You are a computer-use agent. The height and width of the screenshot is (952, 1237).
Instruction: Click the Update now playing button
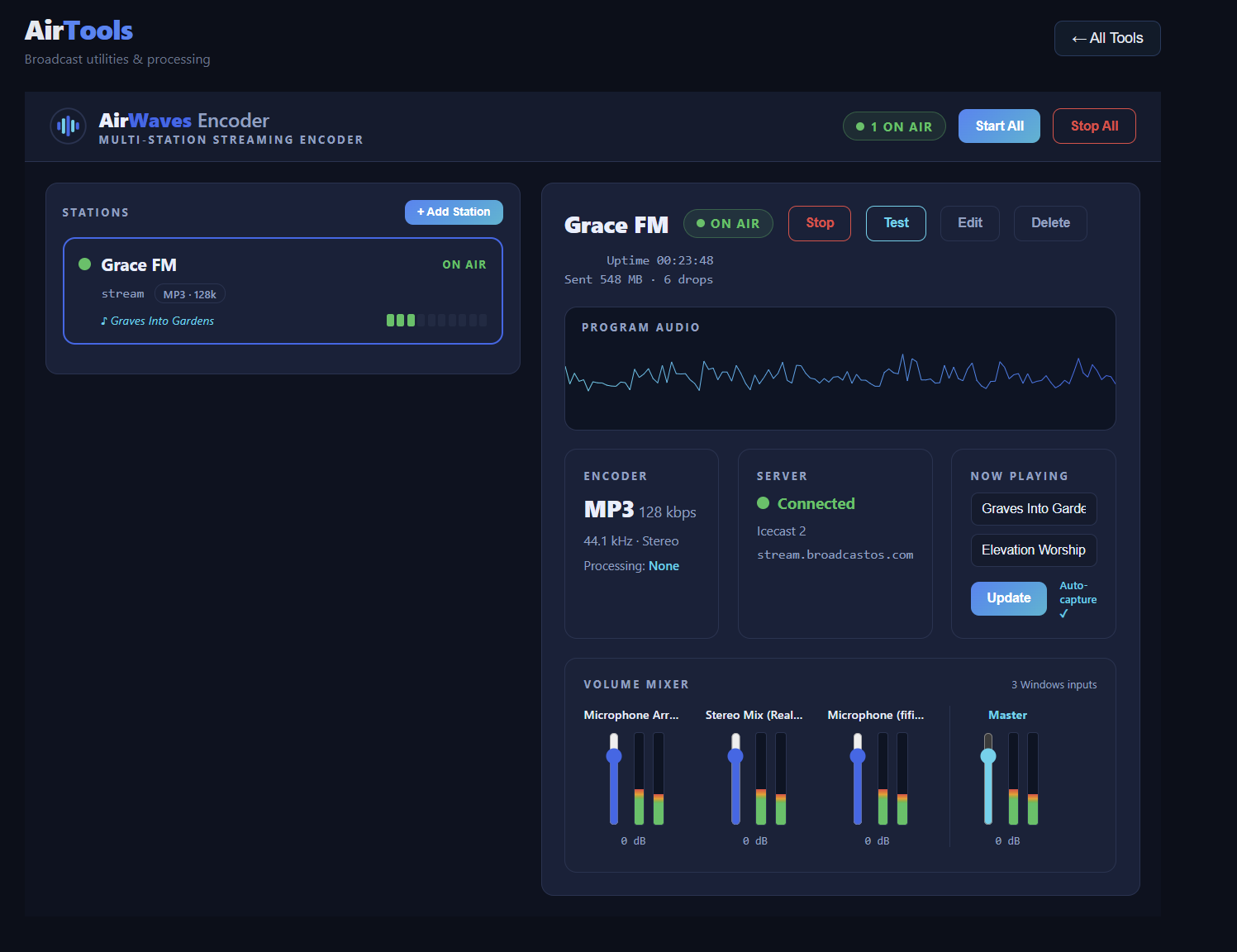[1009, 598]
